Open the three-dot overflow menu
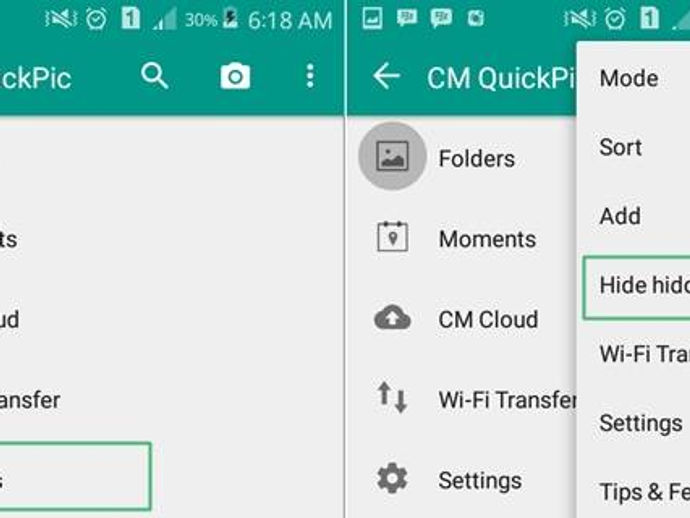Image resolution: width=690 pixels, height=518 pixels. (310, 76)
